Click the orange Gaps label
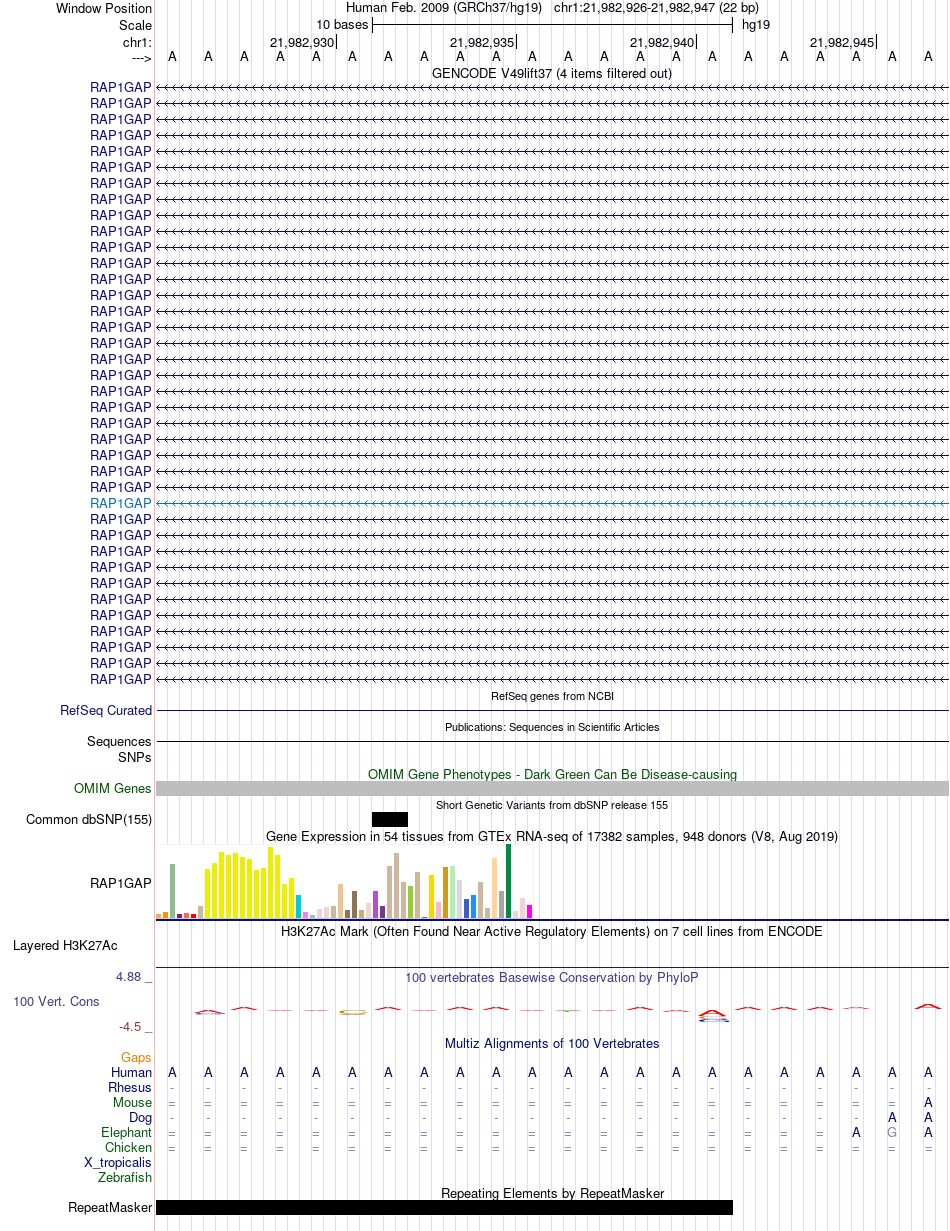The image size is (950, 1231). [136, 1057]
